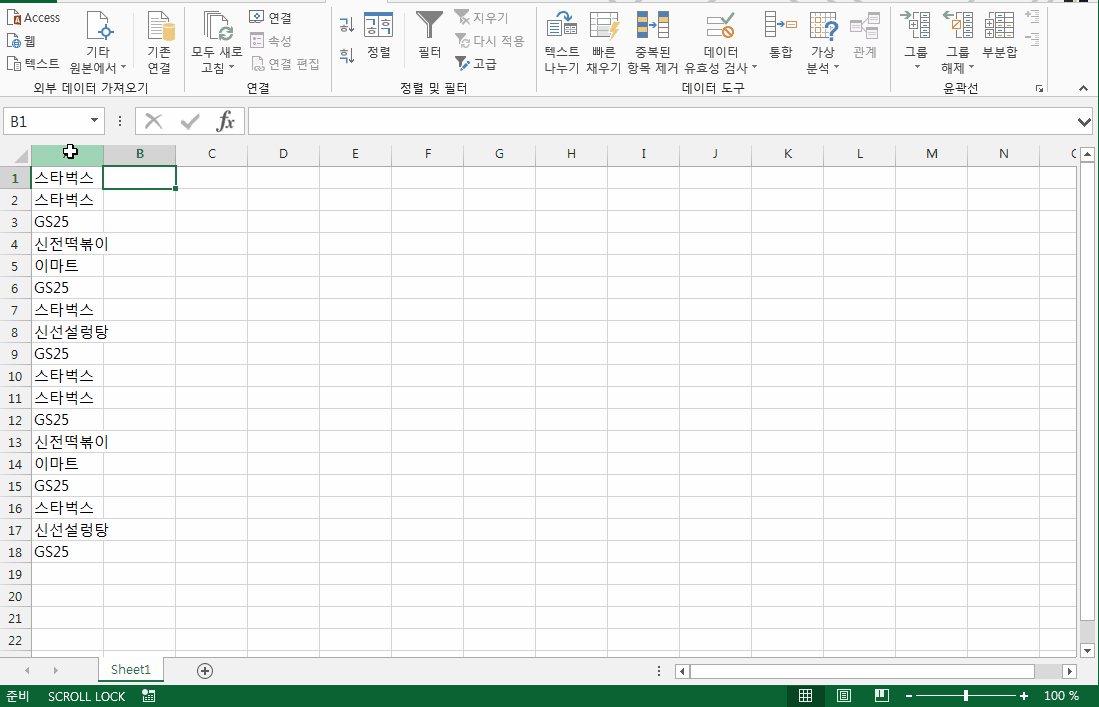Screen dimensions: 1099x707
Task: Select cell A14 containing 이마트
Action: [67, 464]
